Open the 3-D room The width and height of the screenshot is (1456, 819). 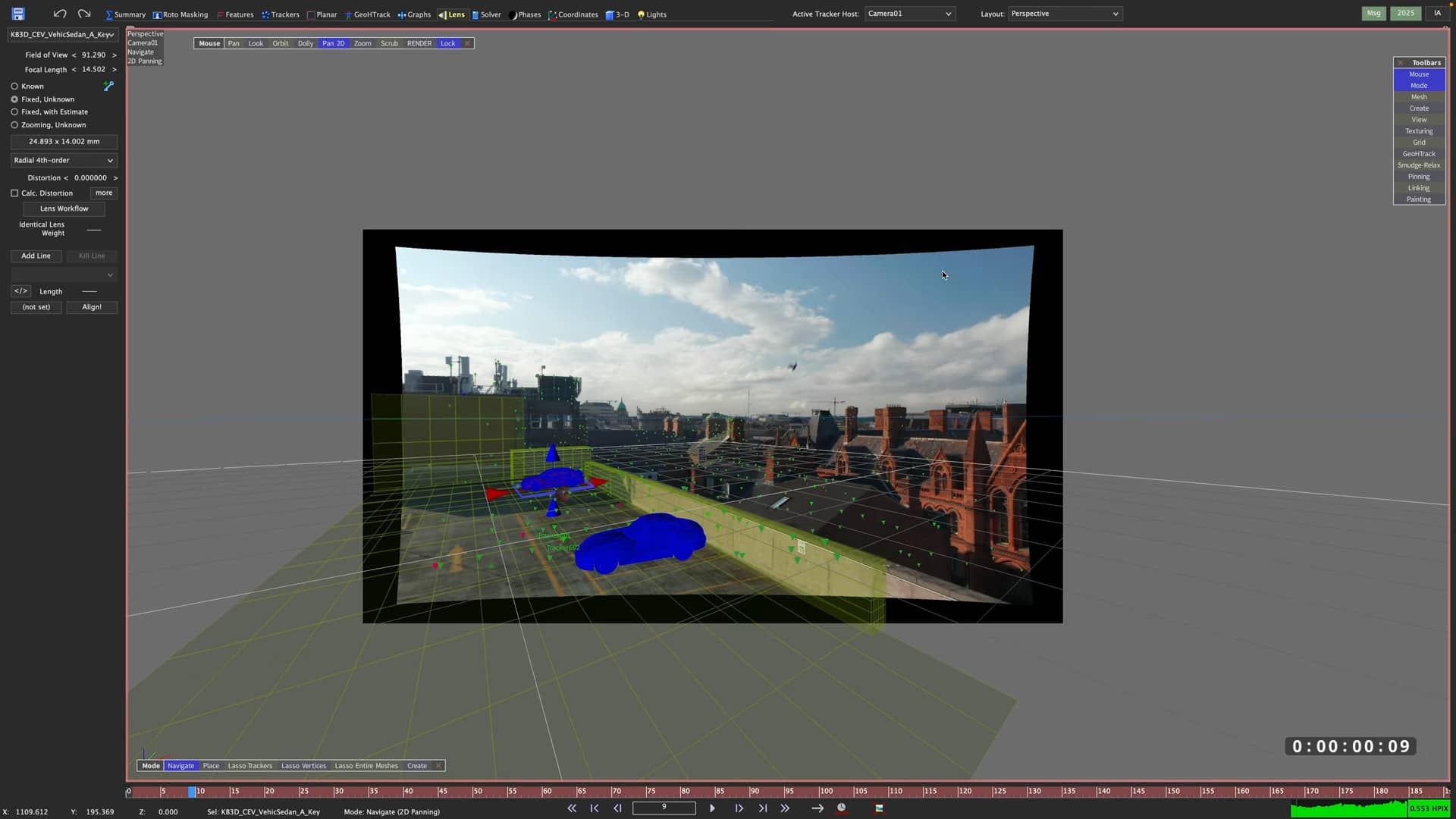[617, 14]
